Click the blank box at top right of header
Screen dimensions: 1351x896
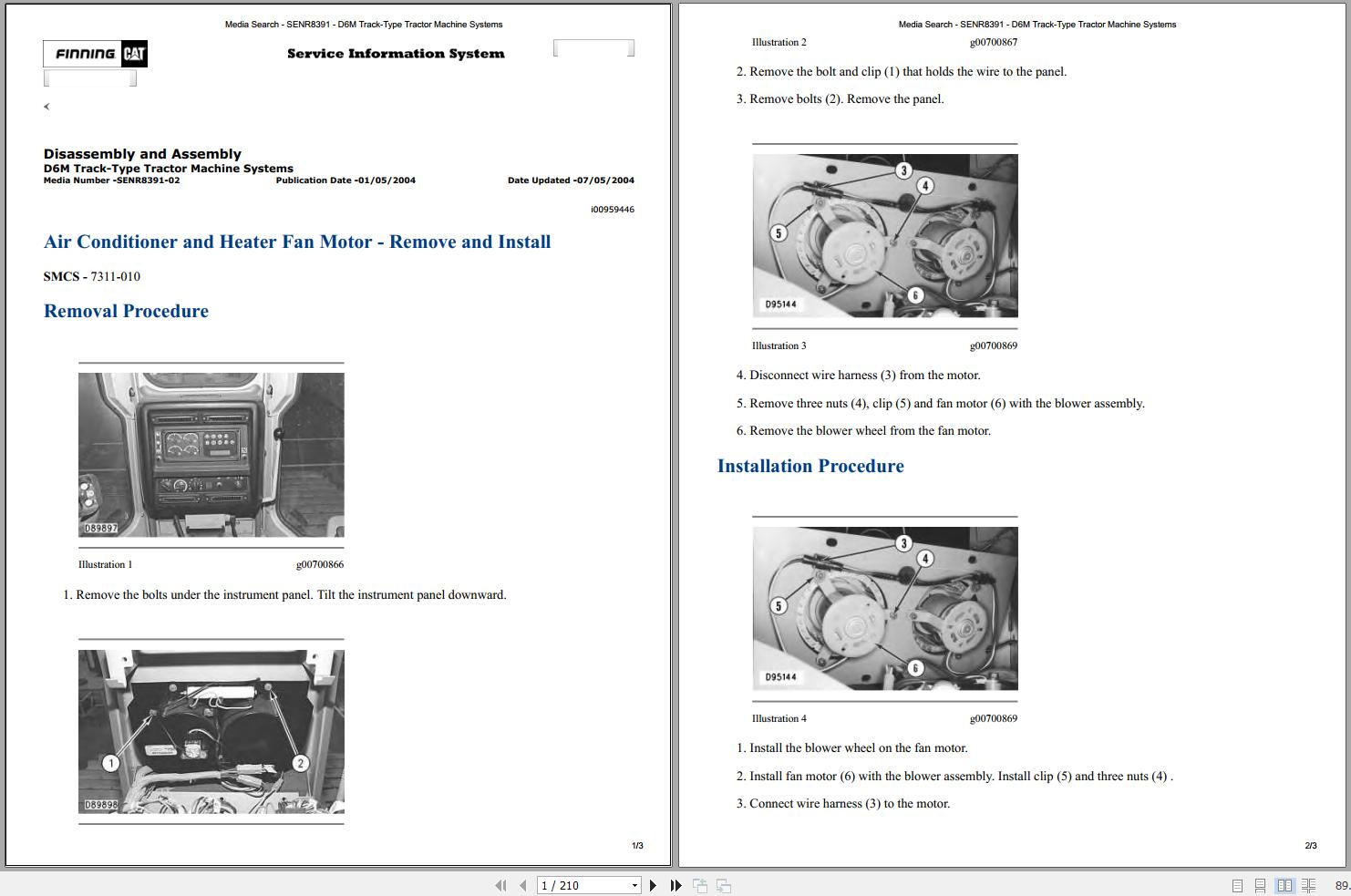click(x=593, y=48)
